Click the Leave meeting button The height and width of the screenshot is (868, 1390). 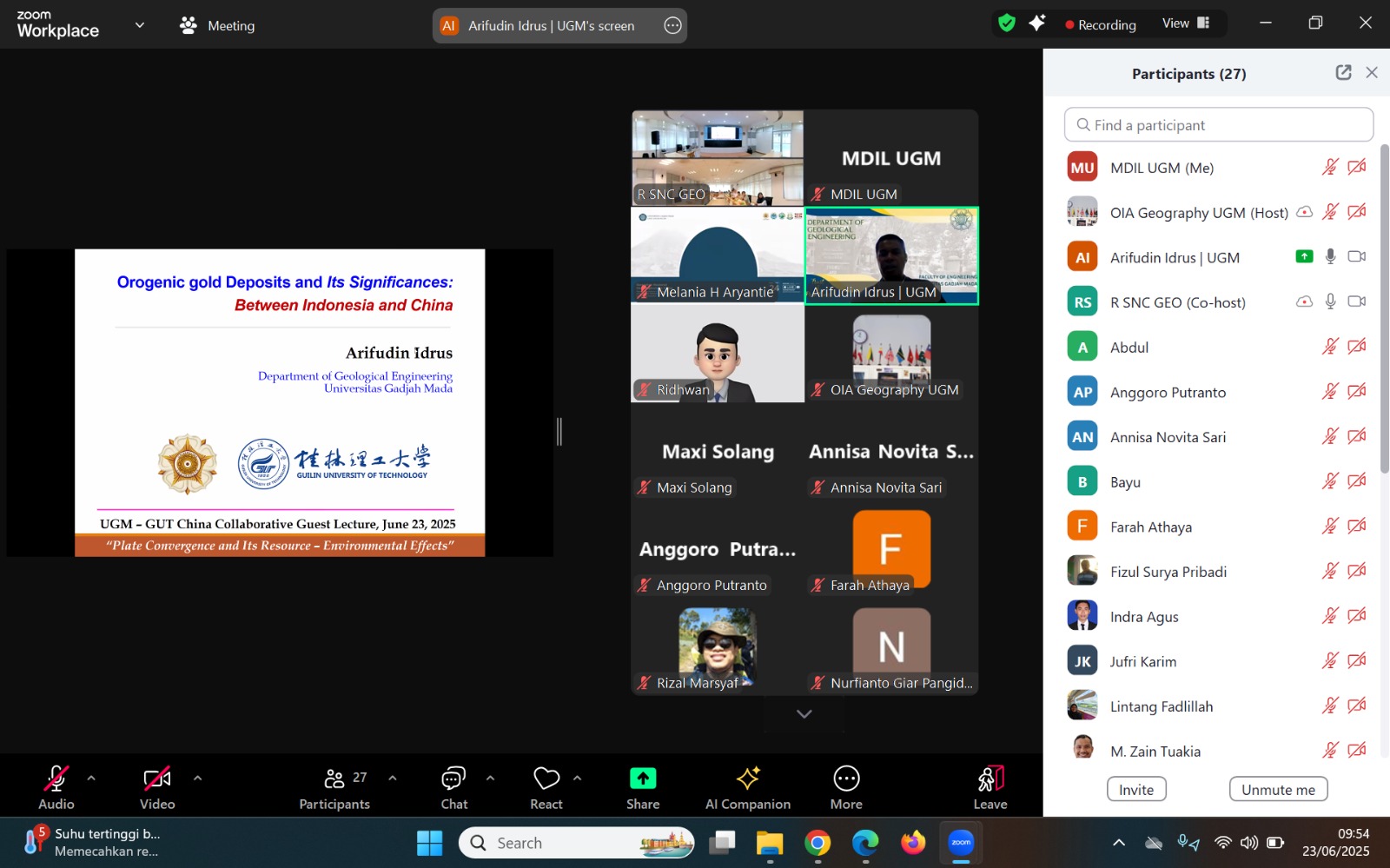[990, 787]
